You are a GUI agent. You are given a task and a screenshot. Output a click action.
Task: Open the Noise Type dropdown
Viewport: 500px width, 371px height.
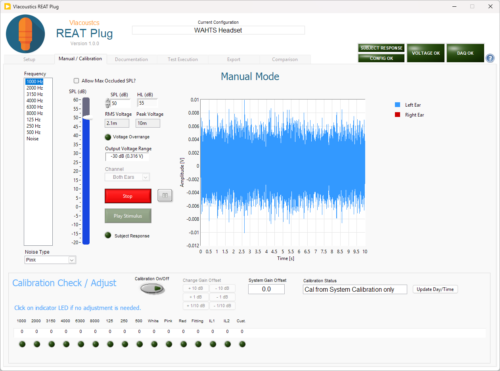point(50,260)
